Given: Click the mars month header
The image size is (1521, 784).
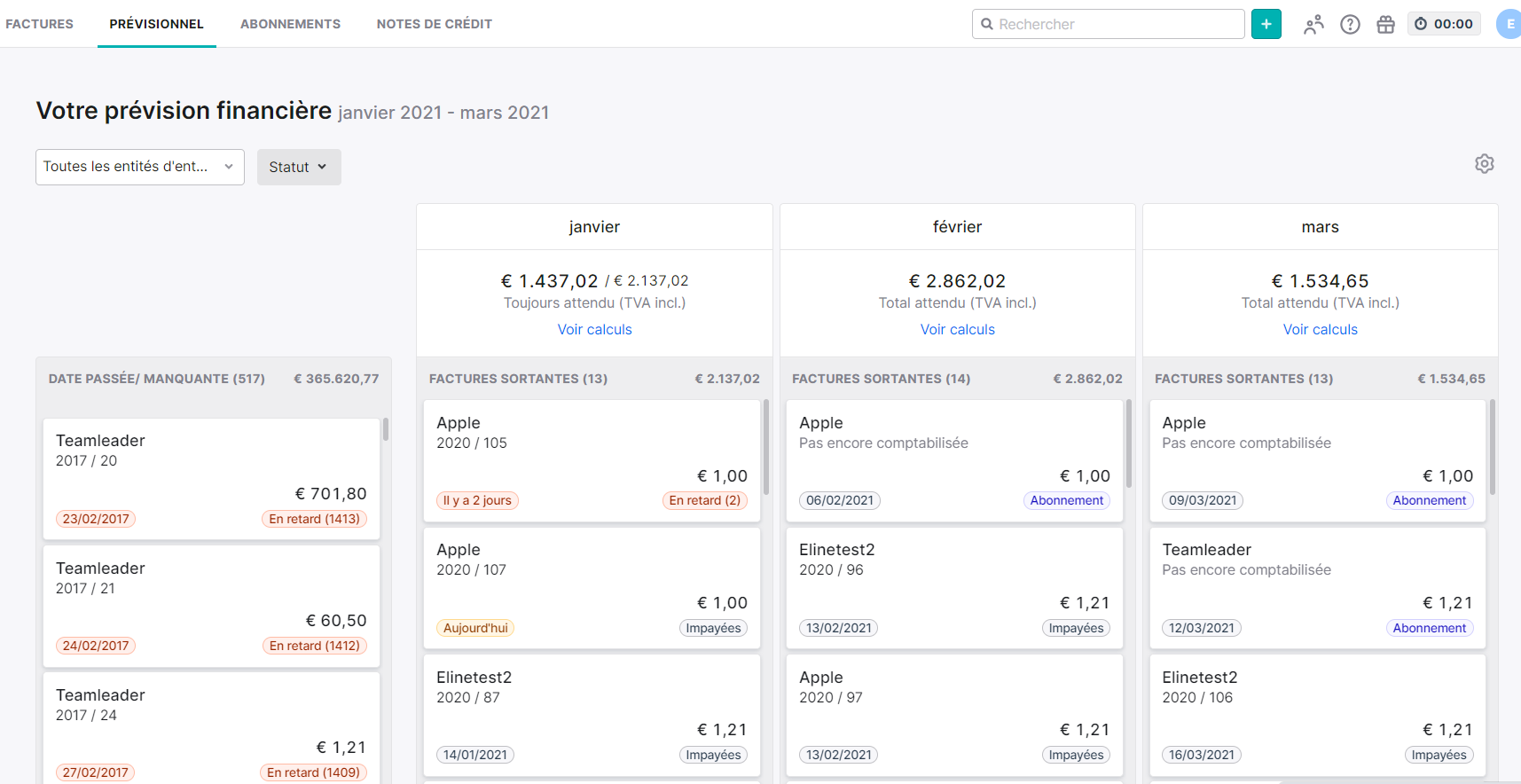Looking at the screenshot, I should click(1320, 227).
